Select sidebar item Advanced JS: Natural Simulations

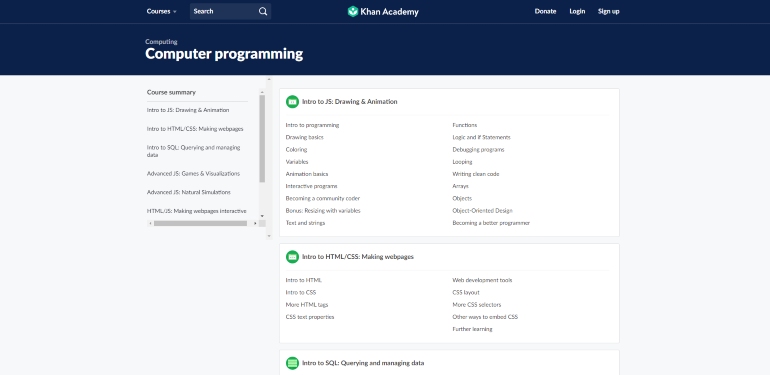click(189, 192)
